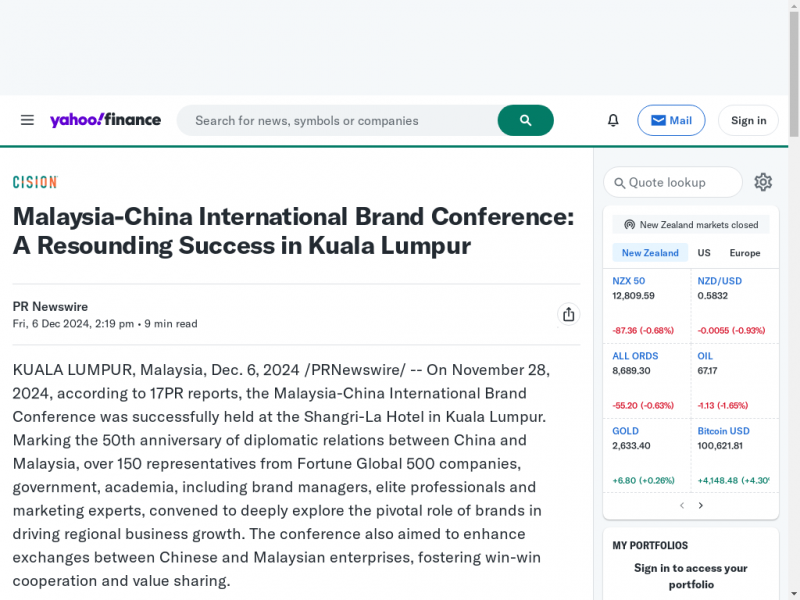Click the New Zealand markets closed status
This screenshot has width=800, height=600.
[x=691, y=224]
